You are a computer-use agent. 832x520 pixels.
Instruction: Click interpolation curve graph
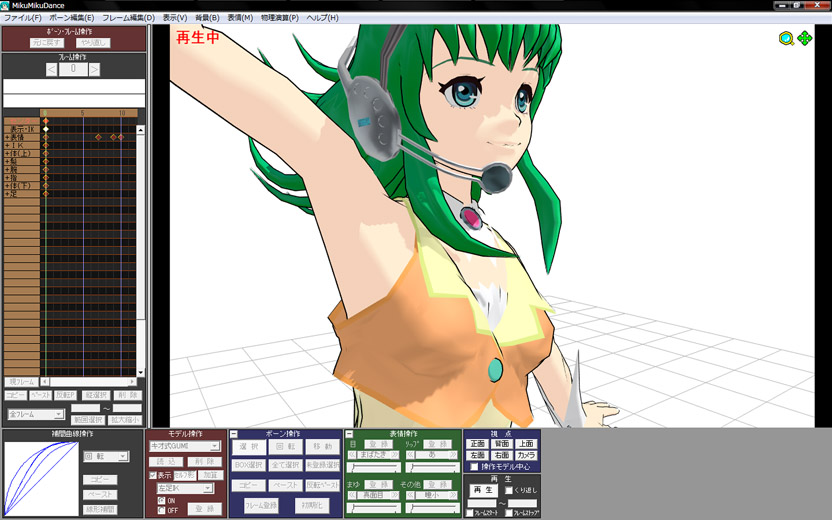(x=41, y=479)
